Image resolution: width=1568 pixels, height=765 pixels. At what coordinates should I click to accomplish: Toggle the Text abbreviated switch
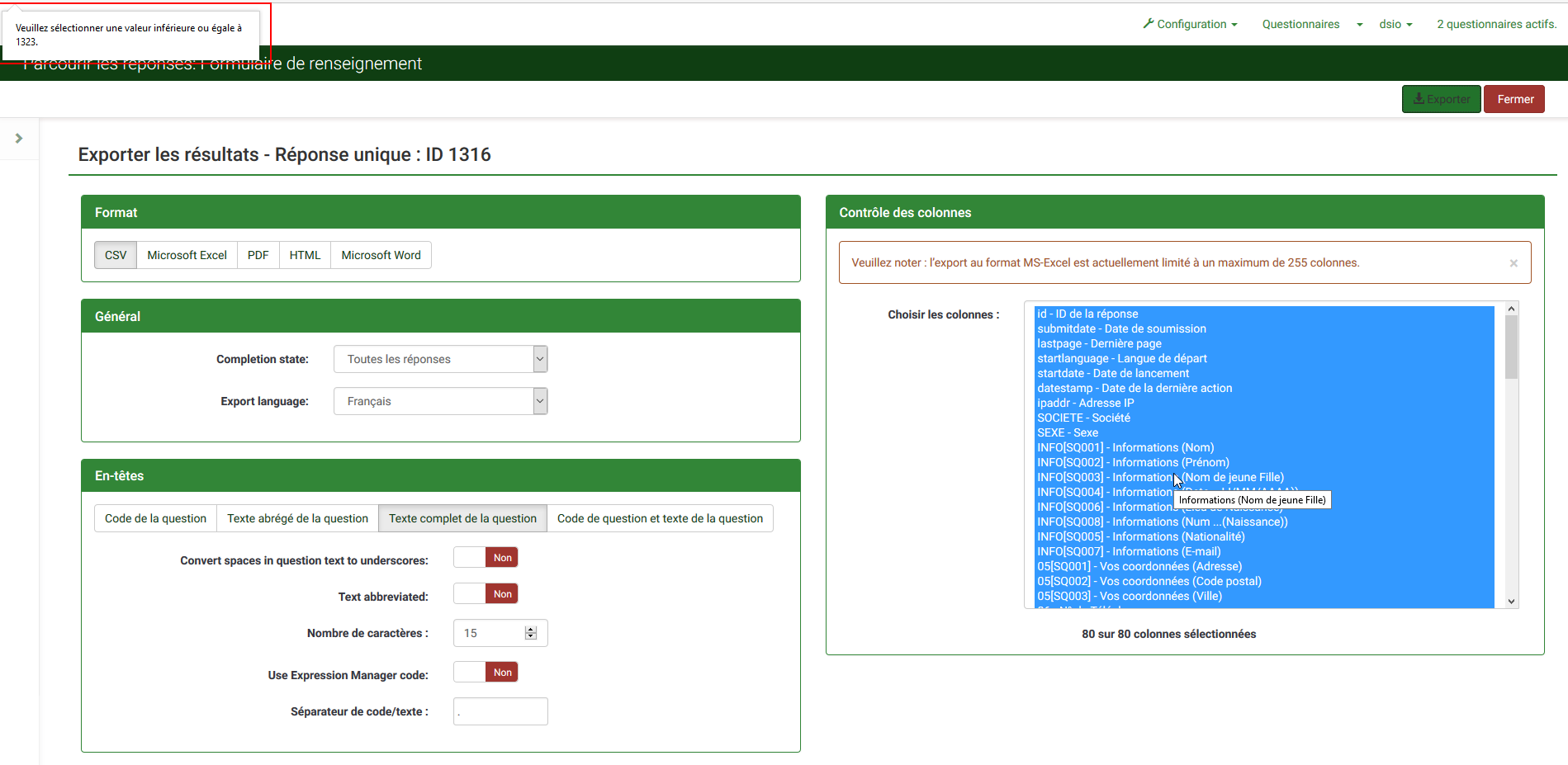[x=486, y=594]
